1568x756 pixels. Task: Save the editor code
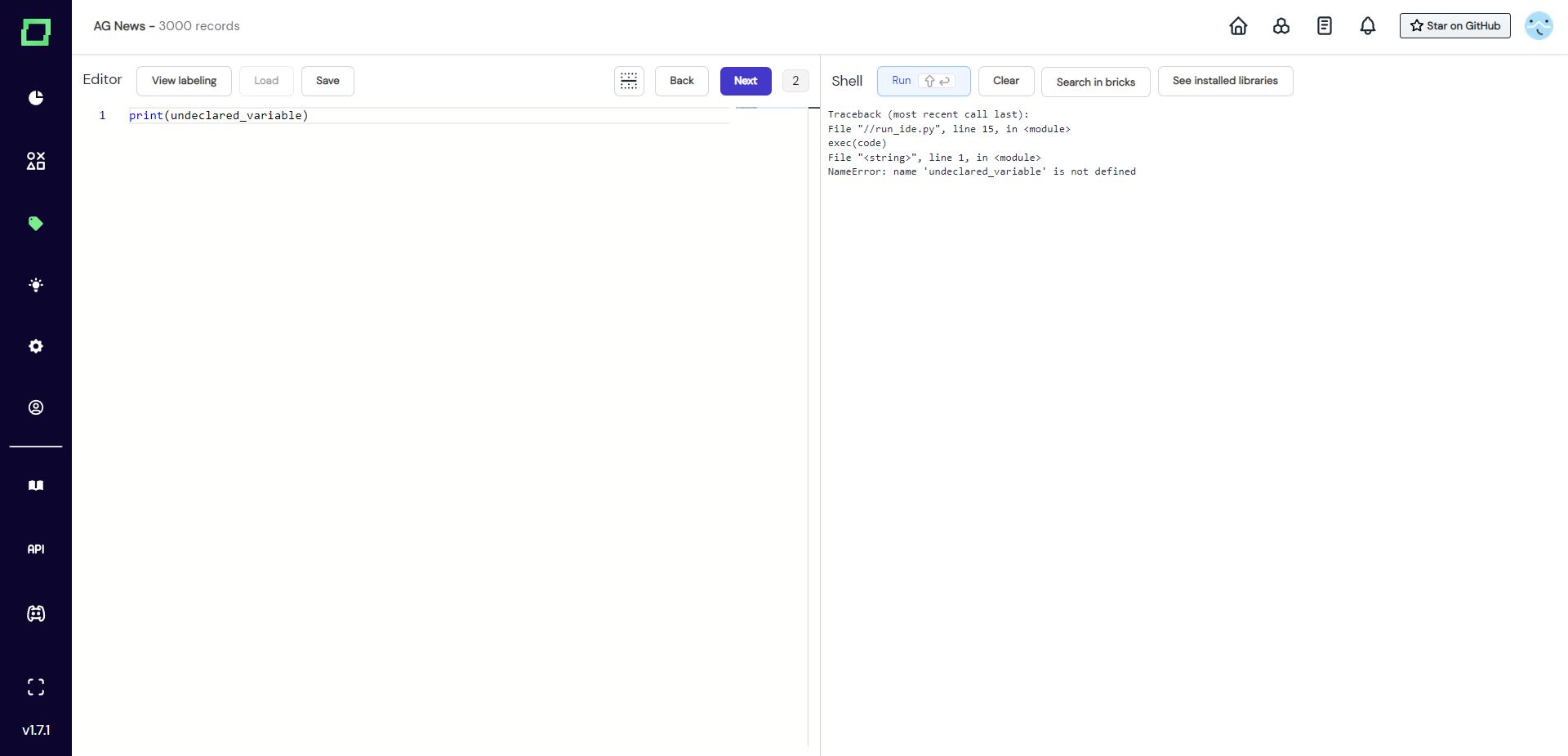tap(327, 81)
